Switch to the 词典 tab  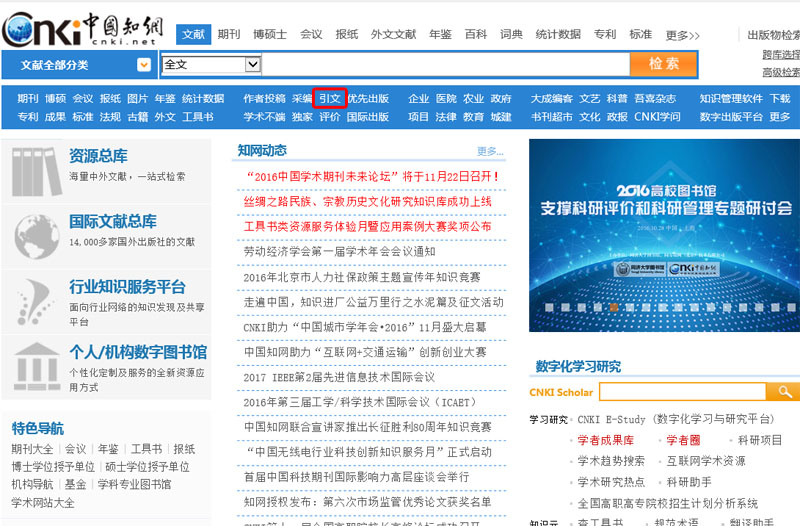511,34
